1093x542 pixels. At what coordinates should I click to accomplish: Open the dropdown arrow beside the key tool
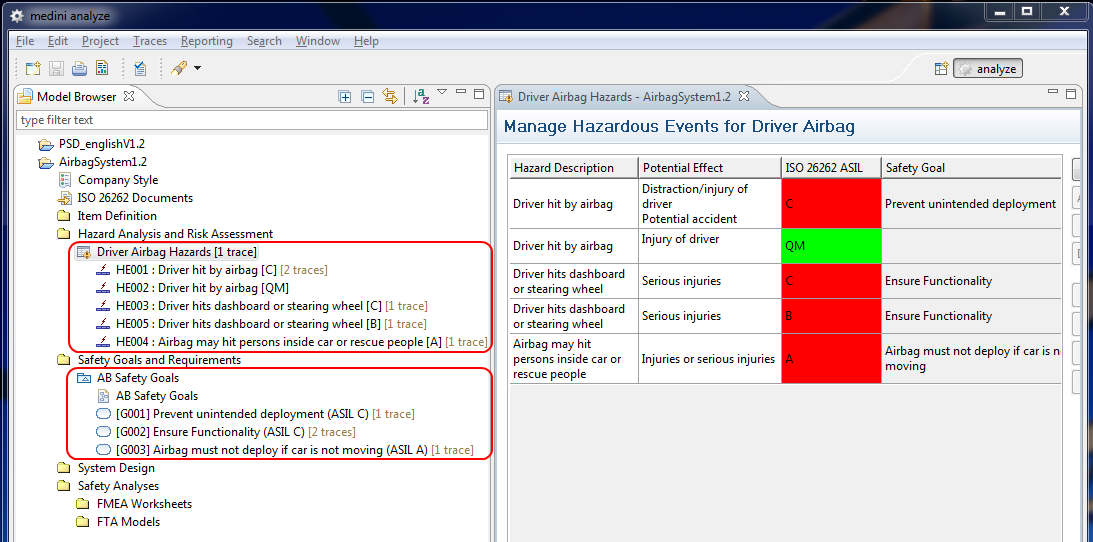pos(197,68)
